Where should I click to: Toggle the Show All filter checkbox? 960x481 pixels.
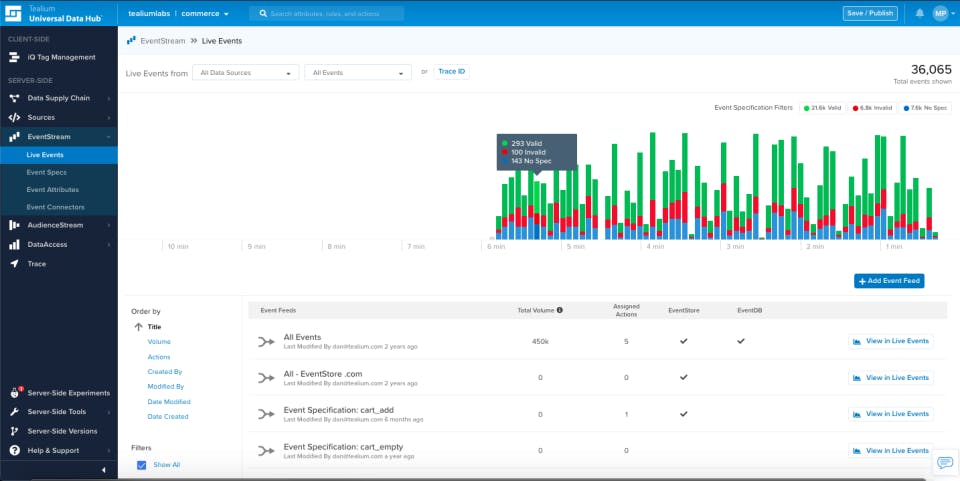coord(141,465)
